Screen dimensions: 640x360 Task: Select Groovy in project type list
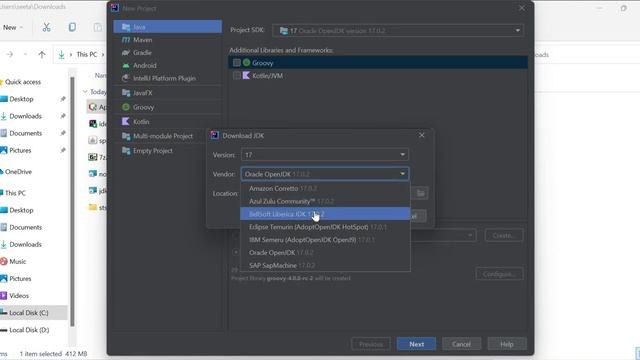[x=168, y=107]
